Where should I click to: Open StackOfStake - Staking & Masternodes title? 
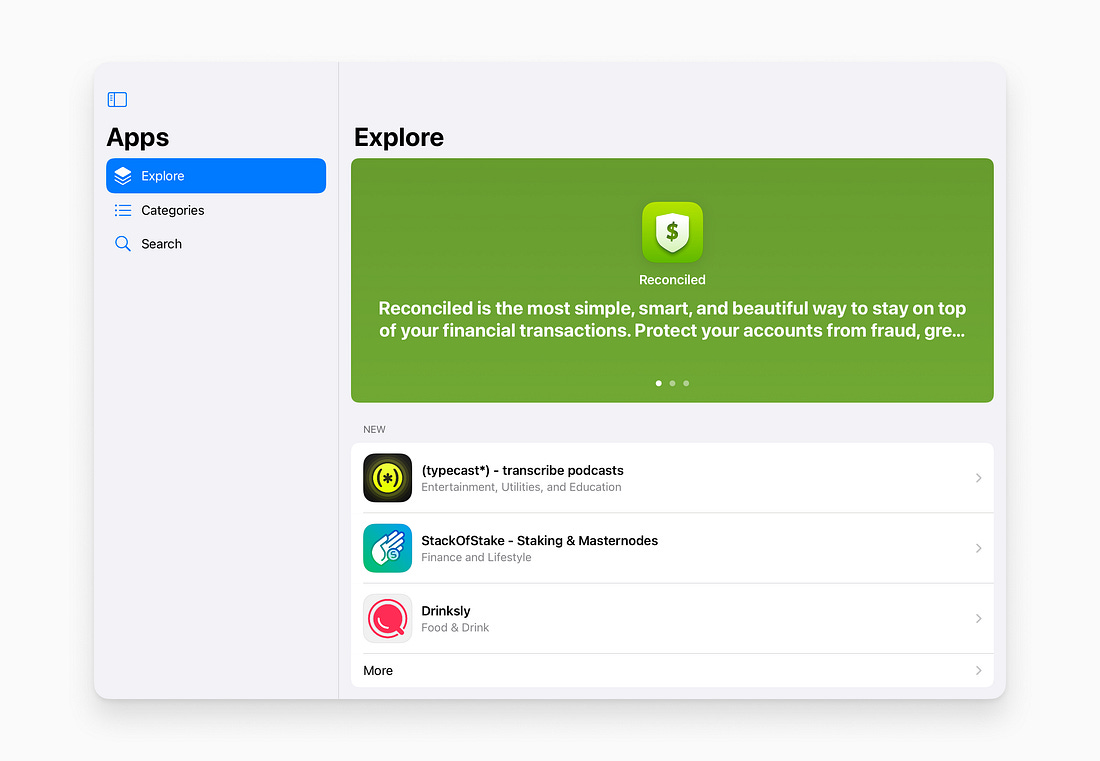539,541
